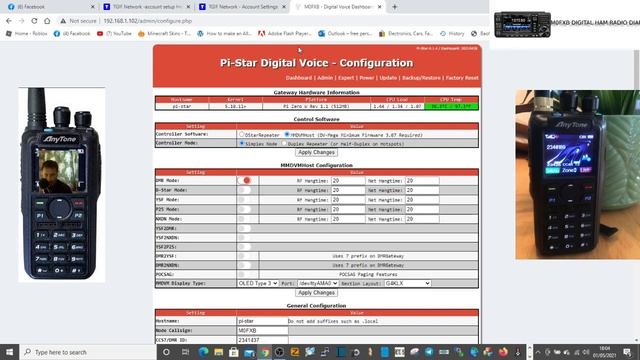Select Duplex Repeater controller mode

(x=284, y=143)
